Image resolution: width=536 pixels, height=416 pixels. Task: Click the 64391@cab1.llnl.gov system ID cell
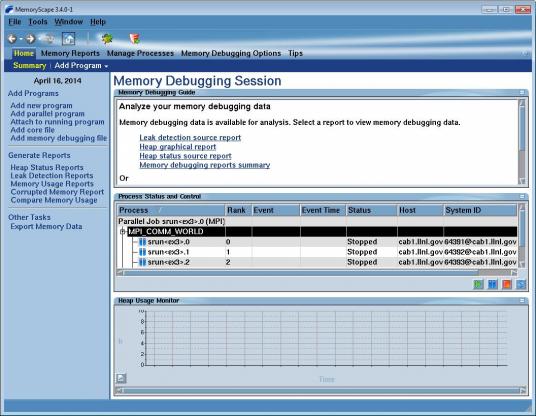coord(480,242)
